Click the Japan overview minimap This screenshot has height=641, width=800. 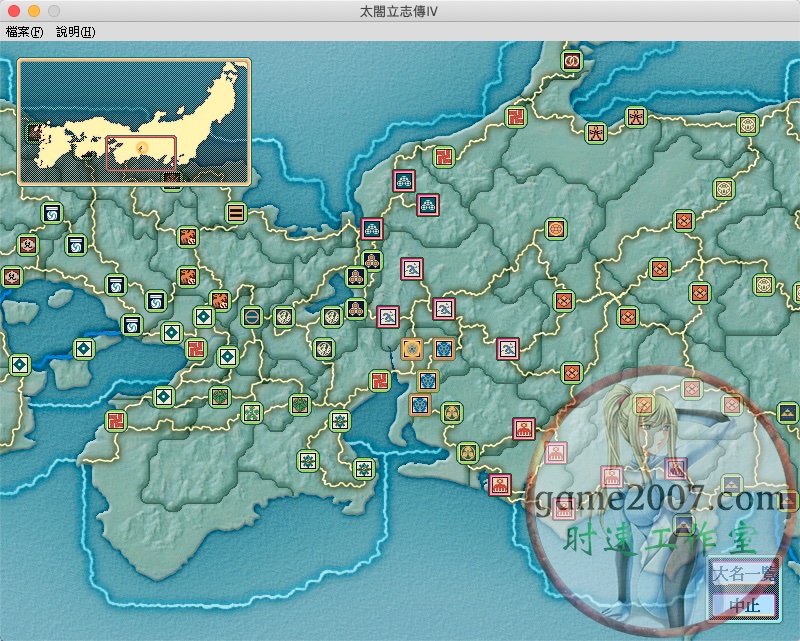pos(134,121)
